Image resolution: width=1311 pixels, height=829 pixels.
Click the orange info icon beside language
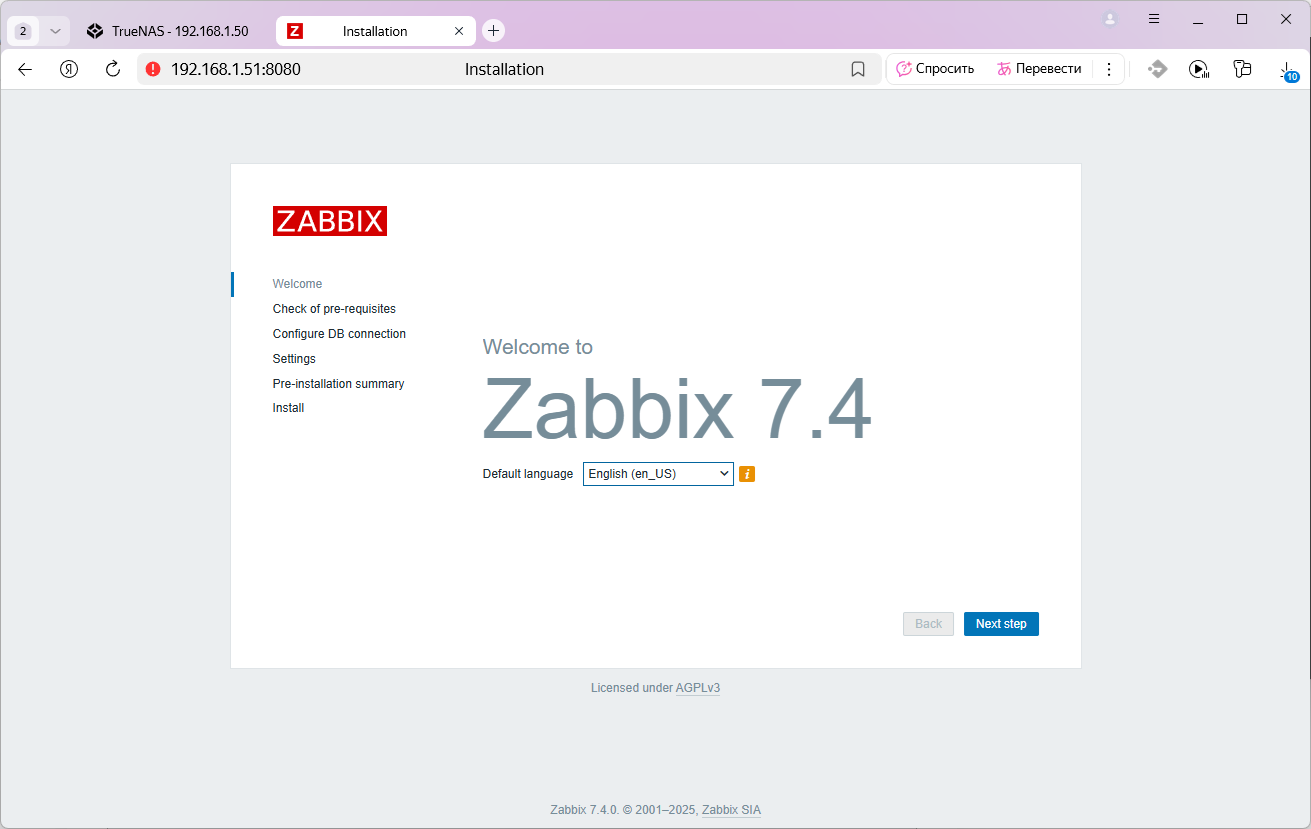pyautogui.click(x=747, y=474)
